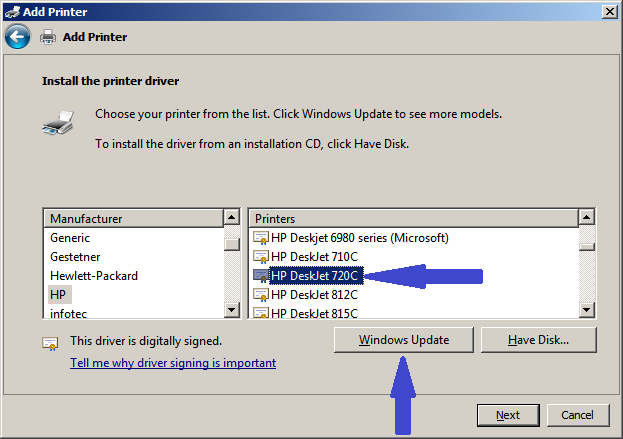623x439 pixels.
Task: Select Hewlett-Packard manufacturer
Action: click(x=94, y=276)
